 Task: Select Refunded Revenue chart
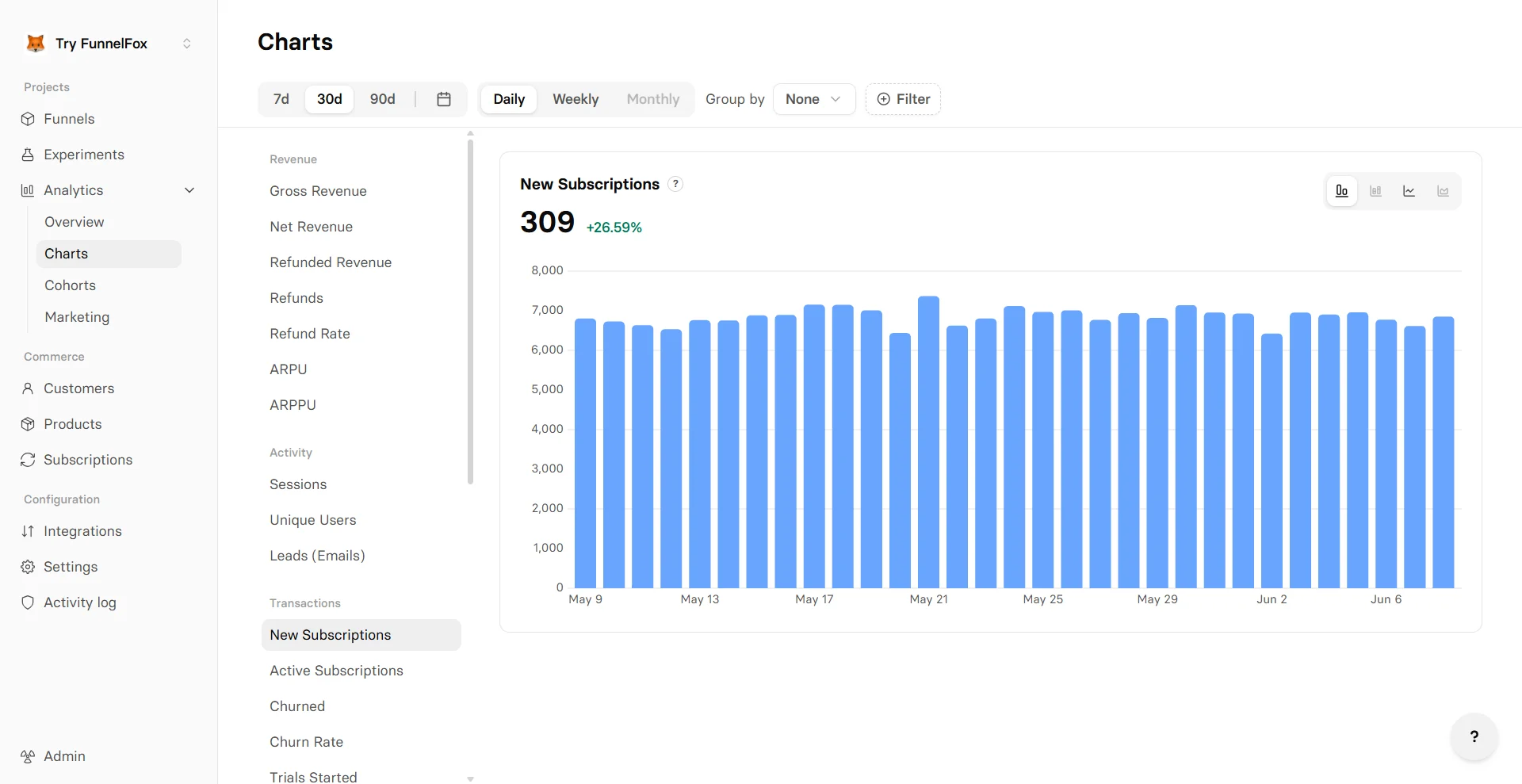click(361, 262)
